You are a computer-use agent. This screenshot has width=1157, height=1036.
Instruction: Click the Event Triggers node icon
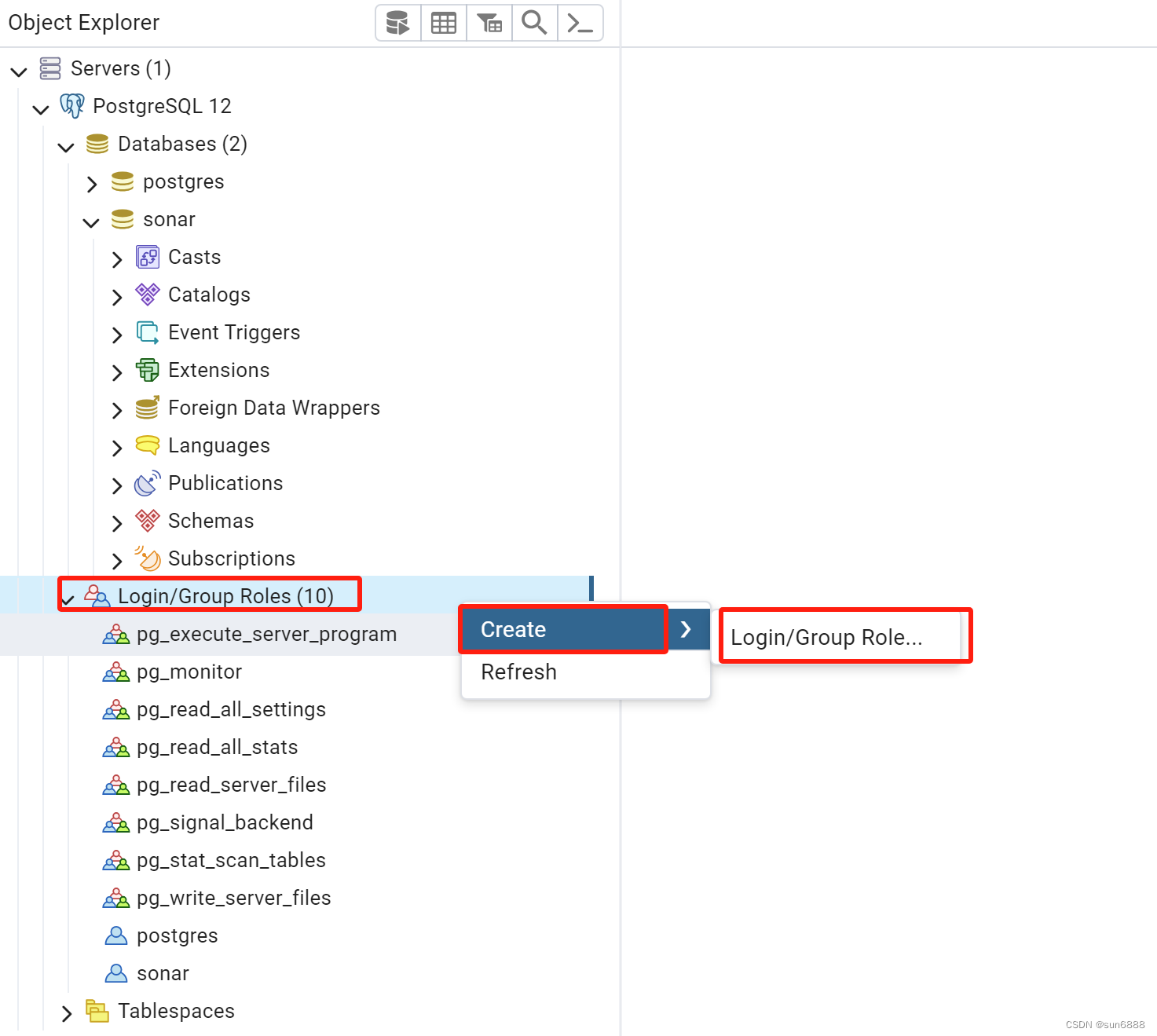click(x=148, y=332)
